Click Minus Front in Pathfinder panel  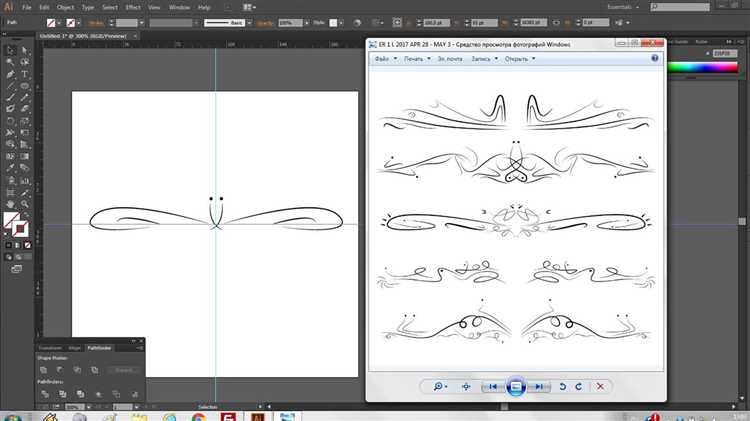coord(60,370)
